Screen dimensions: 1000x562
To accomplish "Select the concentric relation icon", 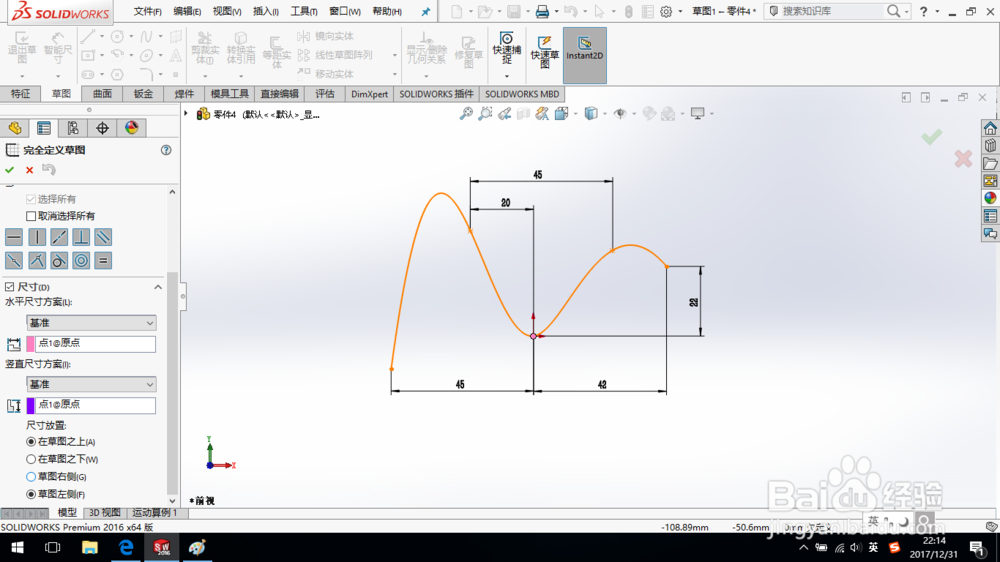I will coord(81,260).
